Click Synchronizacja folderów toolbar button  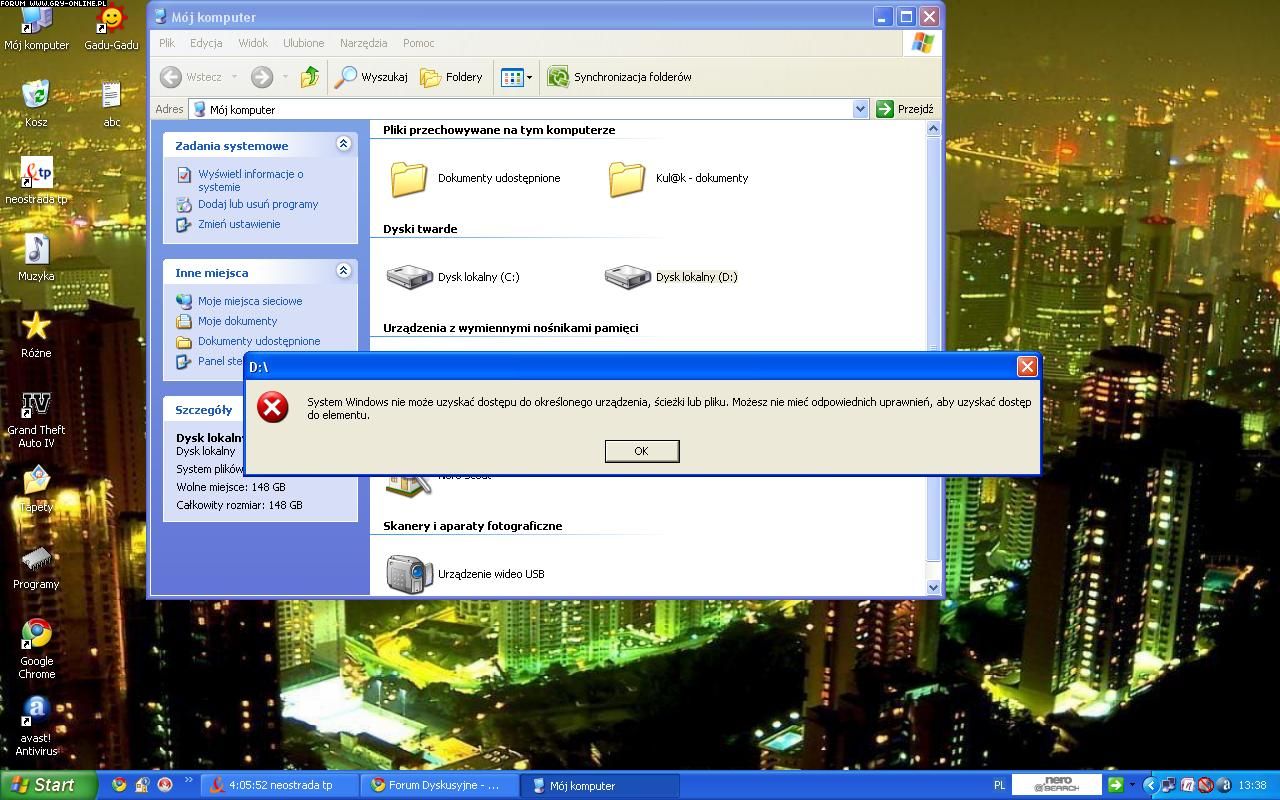(x=620, y=77)
